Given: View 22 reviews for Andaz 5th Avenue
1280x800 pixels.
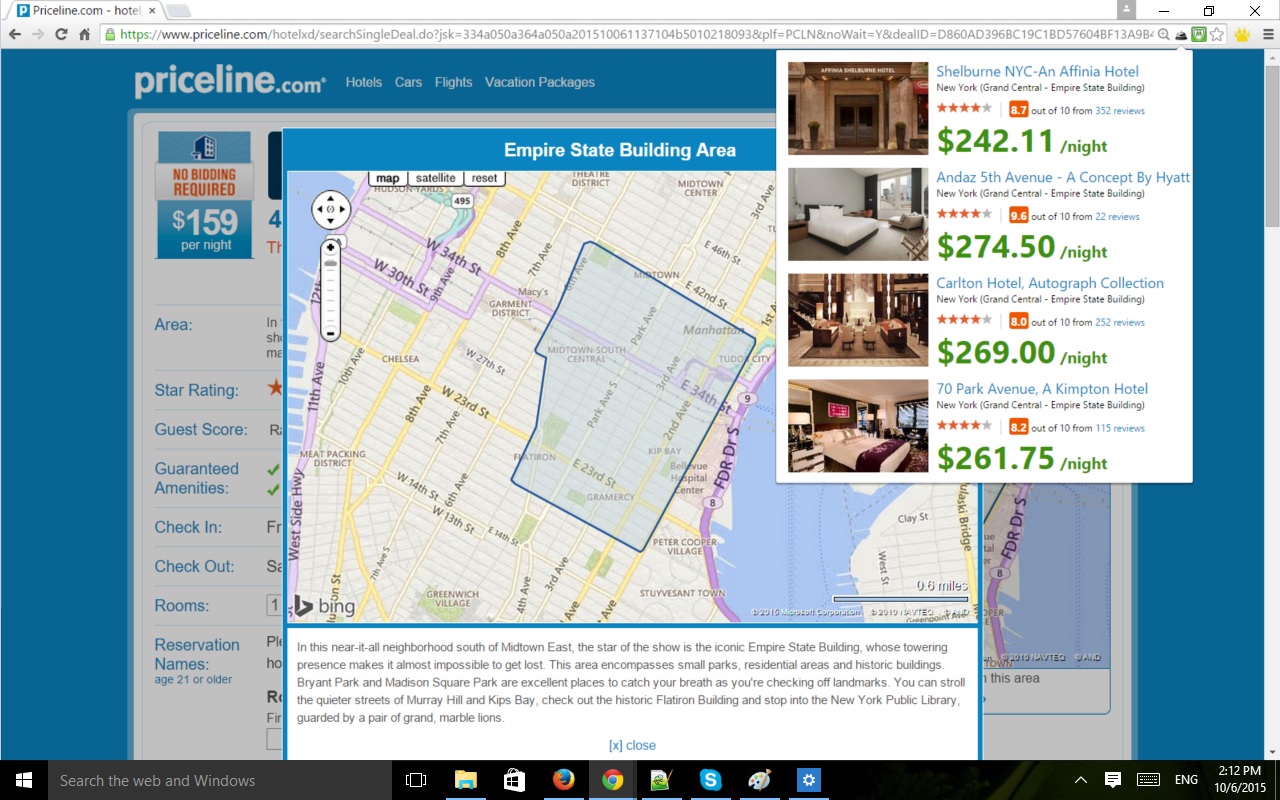Looking at the screenshot, I should pyautogui.click(x=1117, y=217).
